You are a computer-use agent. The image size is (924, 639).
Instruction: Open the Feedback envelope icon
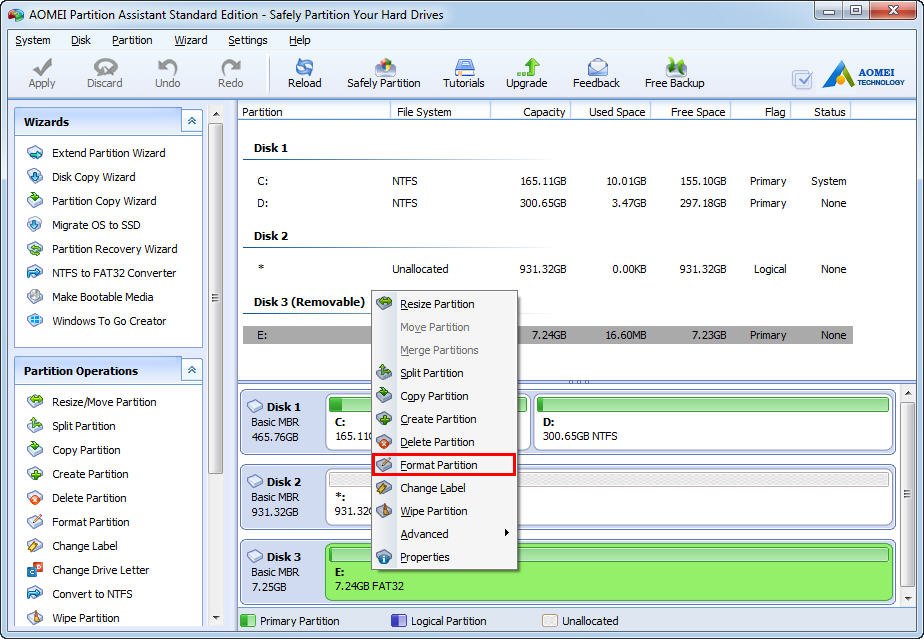596,67
